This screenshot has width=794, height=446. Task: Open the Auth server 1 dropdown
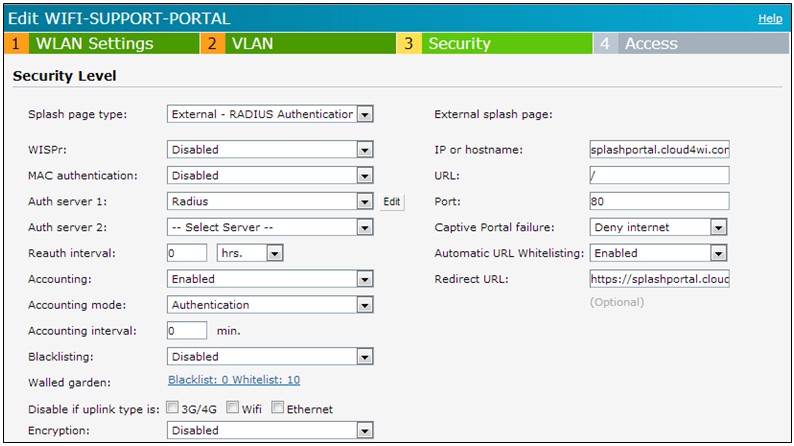[x=270, y=202]
